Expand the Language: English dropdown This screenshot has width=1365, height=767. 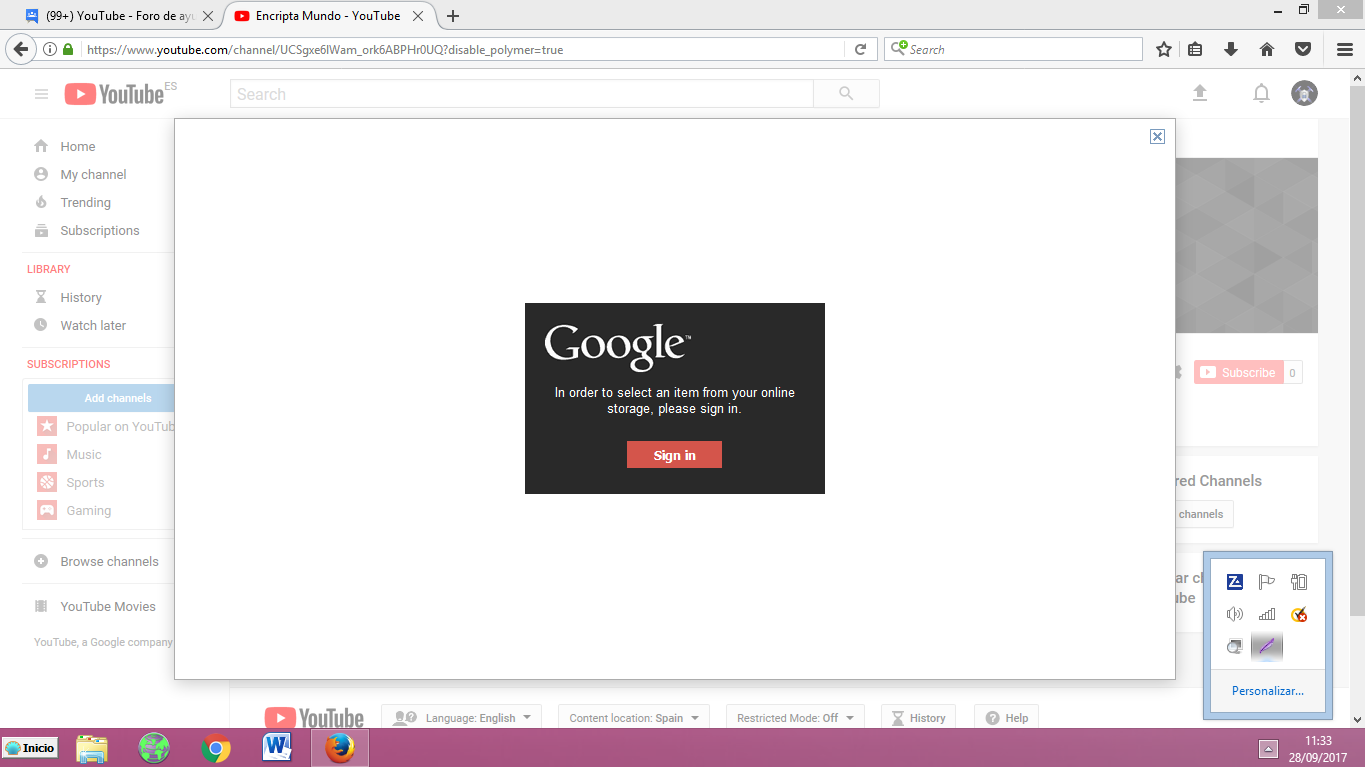(x=461, y=718)
